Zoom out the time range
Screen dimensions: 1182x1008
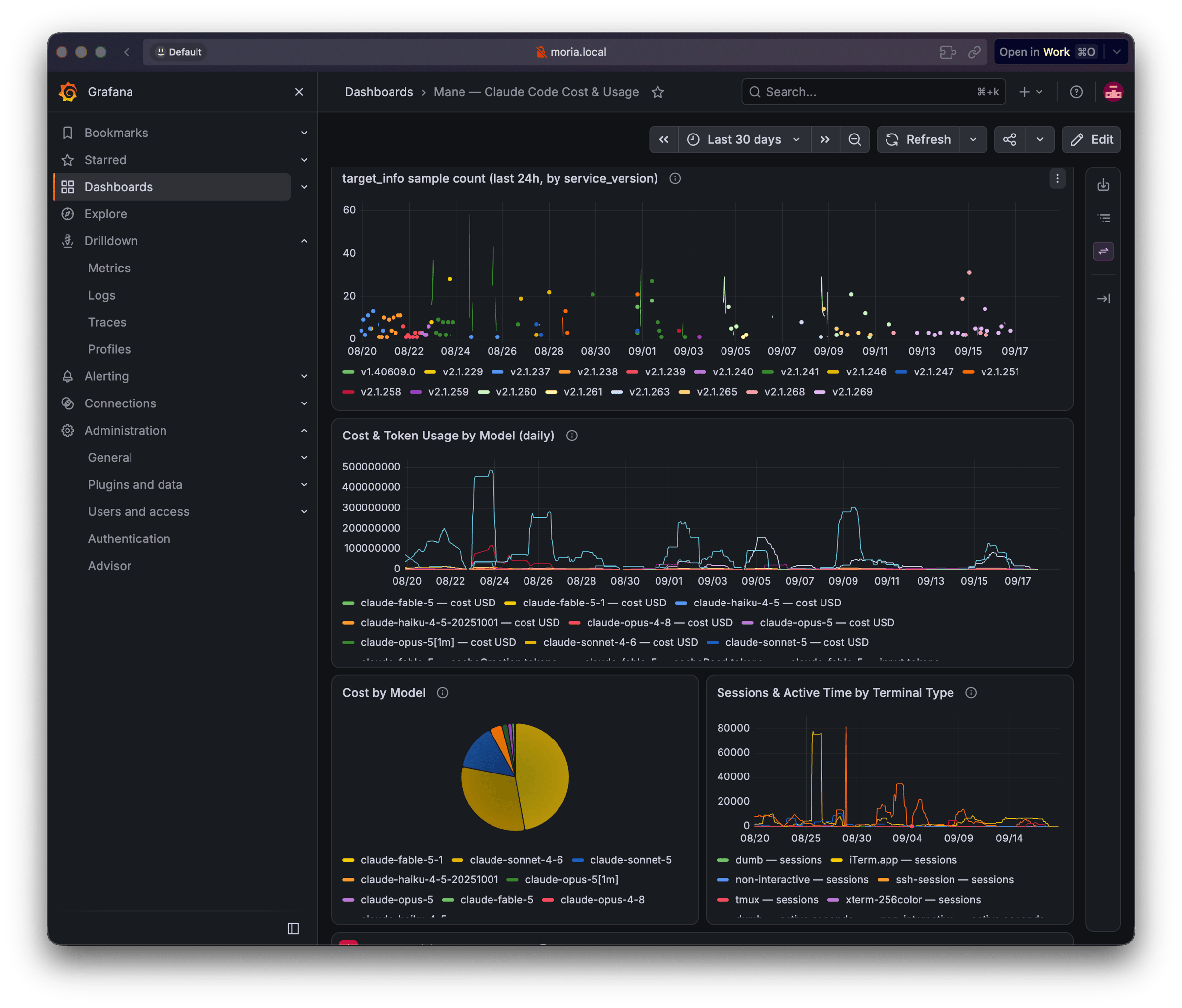click(x=854, y=140)
